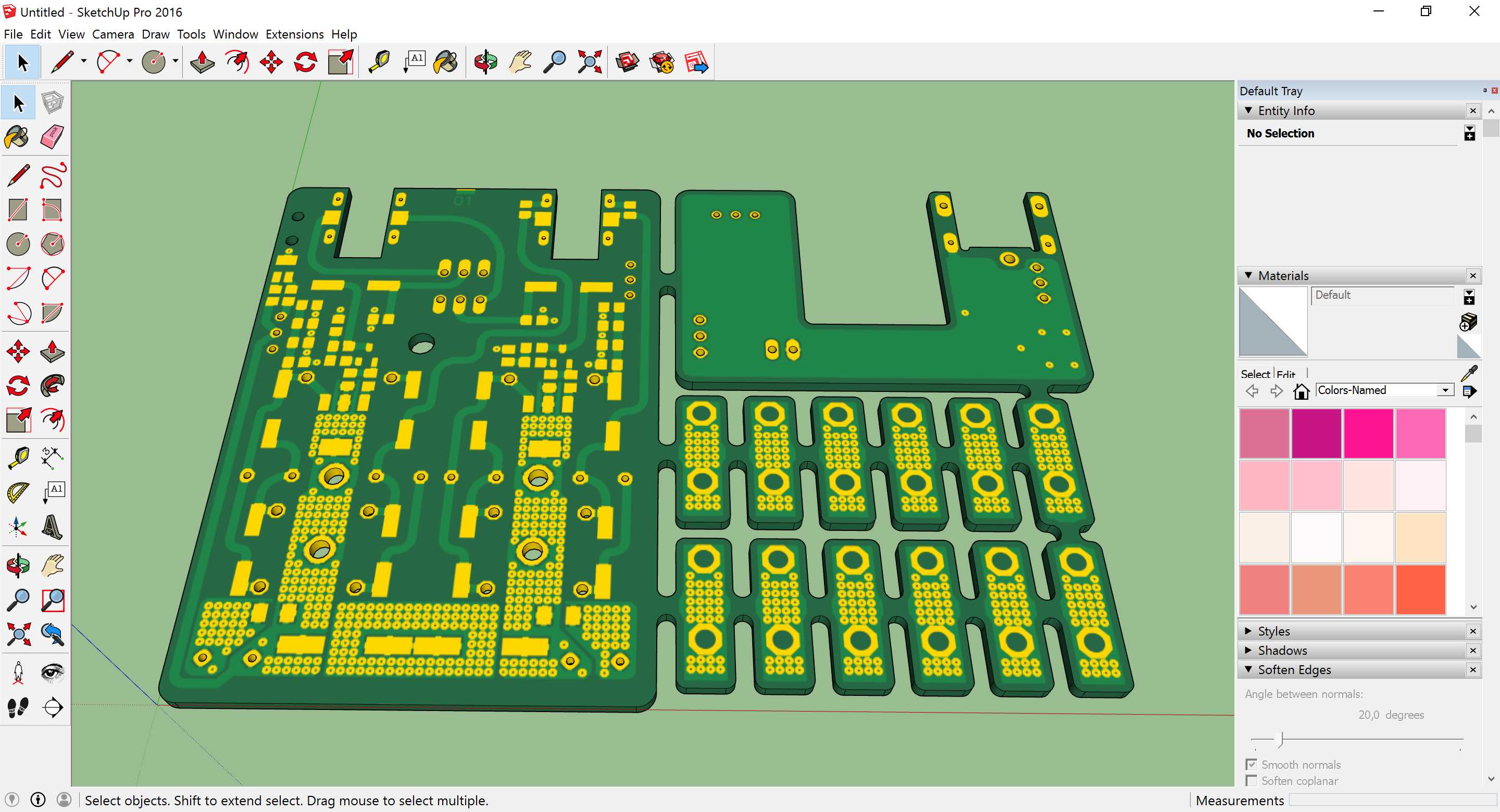
Task: Go to In Model materials home button
Action: click(1301, 390)
